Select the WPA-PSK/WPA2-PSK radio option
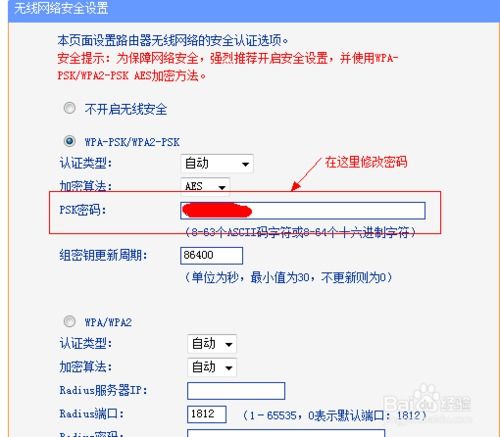This screenshot has height=437, width=500. [x=69, y=141]
